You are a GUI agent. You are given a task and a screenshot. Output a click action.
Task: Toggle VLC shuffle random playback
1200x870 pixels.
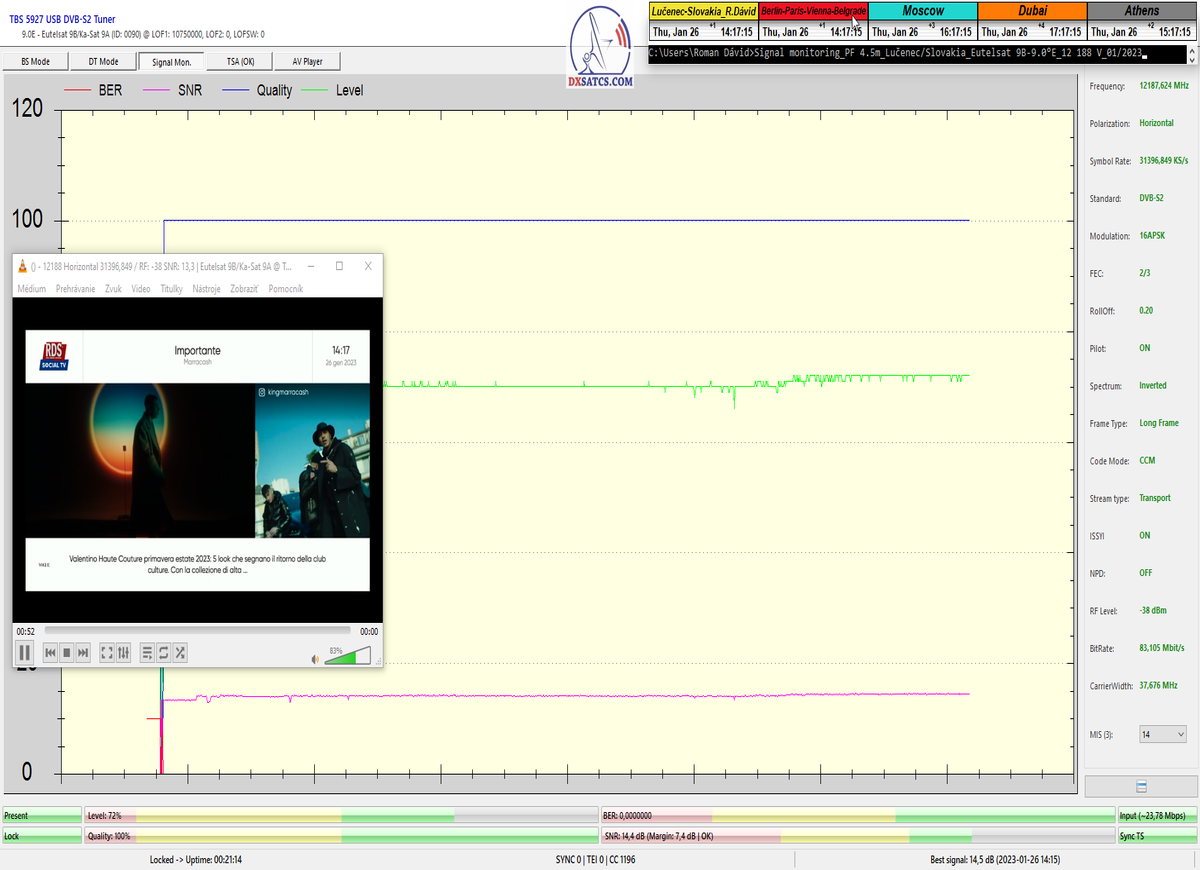180,653
